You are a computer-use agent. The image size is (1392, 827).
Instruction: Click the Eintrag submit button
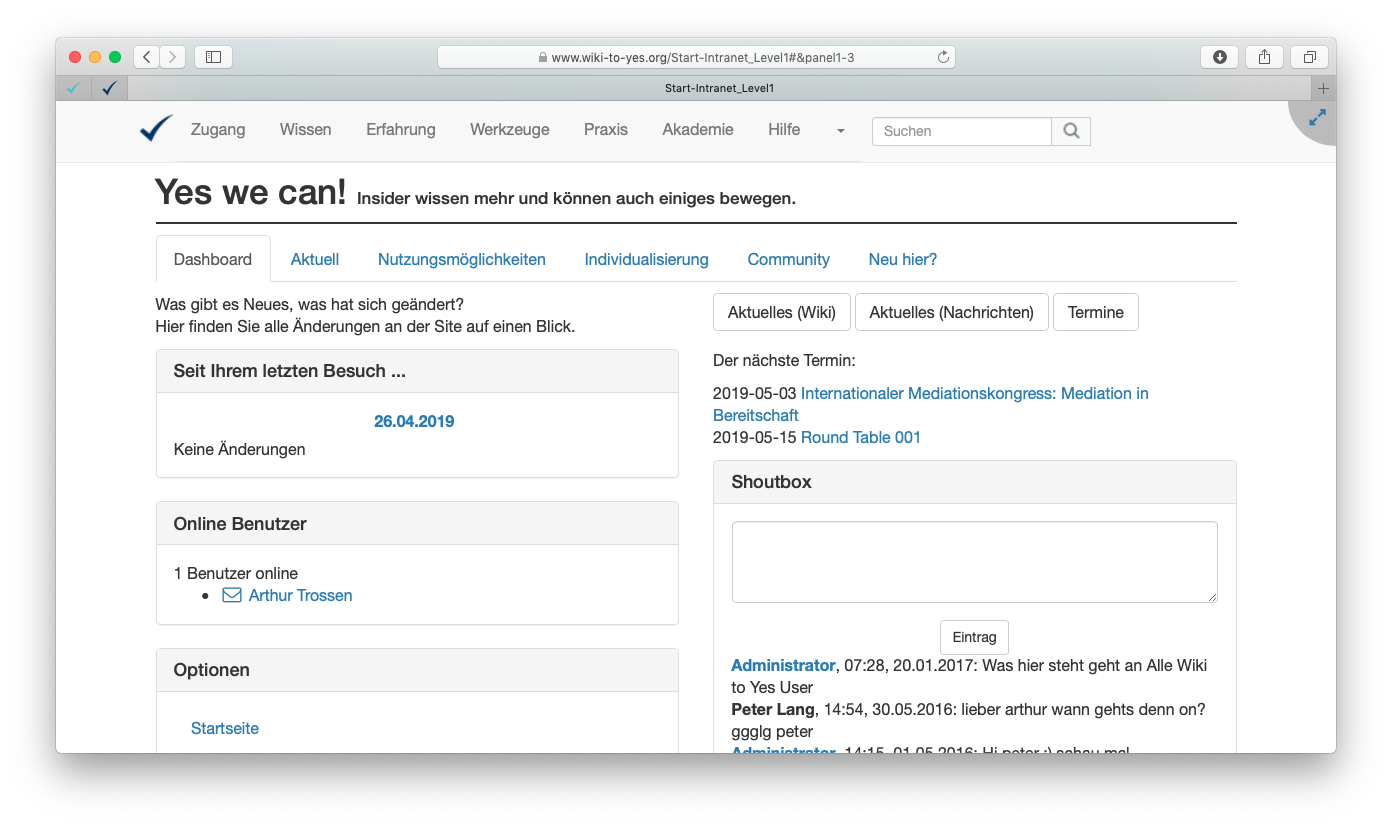[974, 637]
